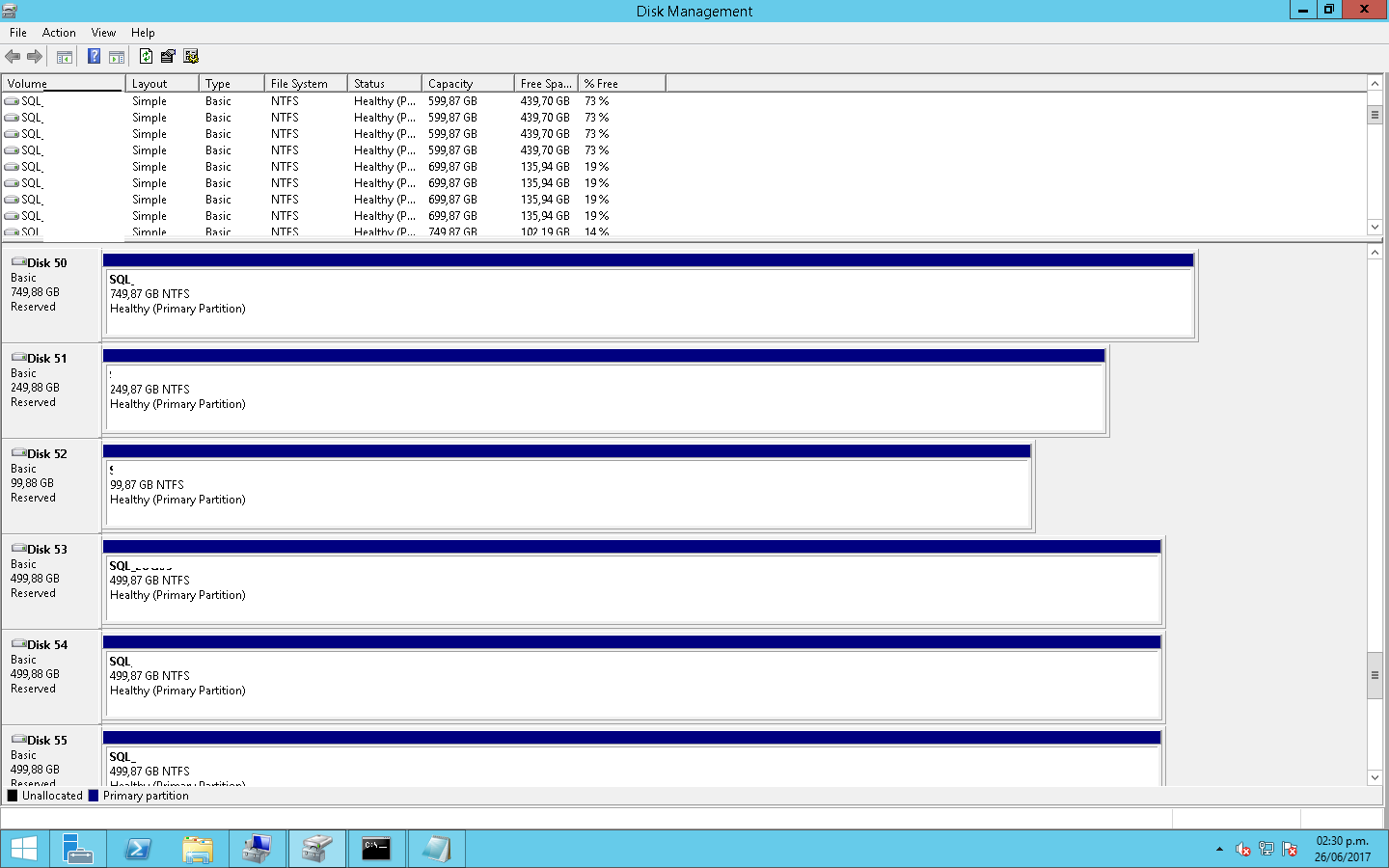Toggle the Show/Hide Action Pane icon
This screenshot has height=868, width=1389.
point(117,57)
